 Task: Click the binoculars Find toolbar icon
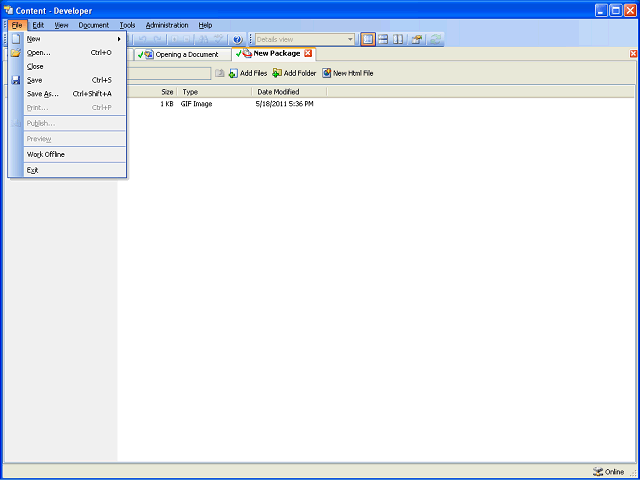tap(203, 40)
